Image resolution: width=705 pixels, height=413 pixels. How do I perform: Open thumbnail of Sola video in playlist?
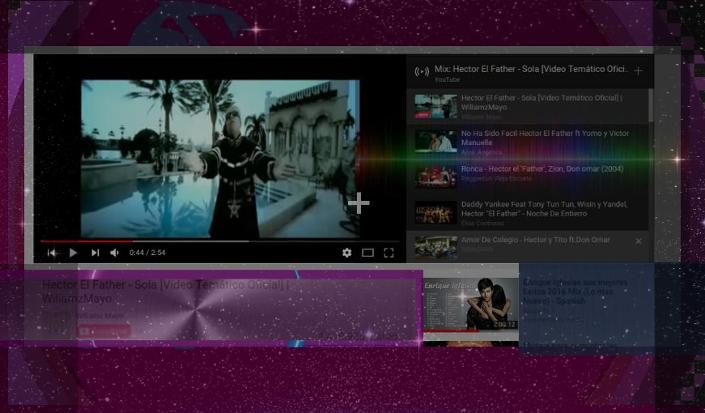click(436, 107)
